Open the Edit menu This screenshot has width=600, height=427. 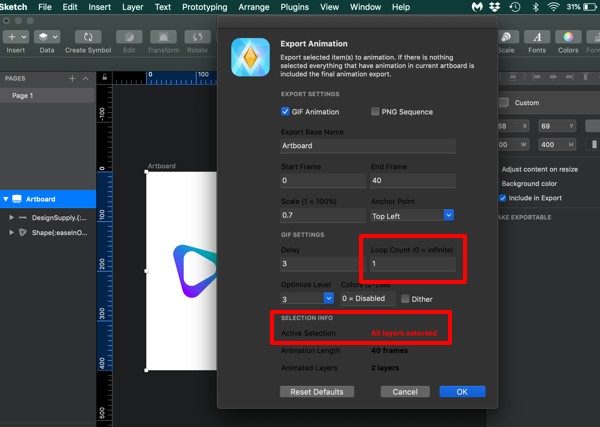[x=70, y=7]
